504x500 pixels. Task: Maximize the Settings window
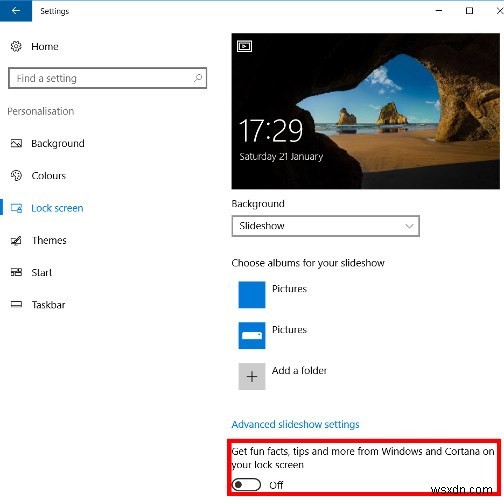tap(469, 11)
